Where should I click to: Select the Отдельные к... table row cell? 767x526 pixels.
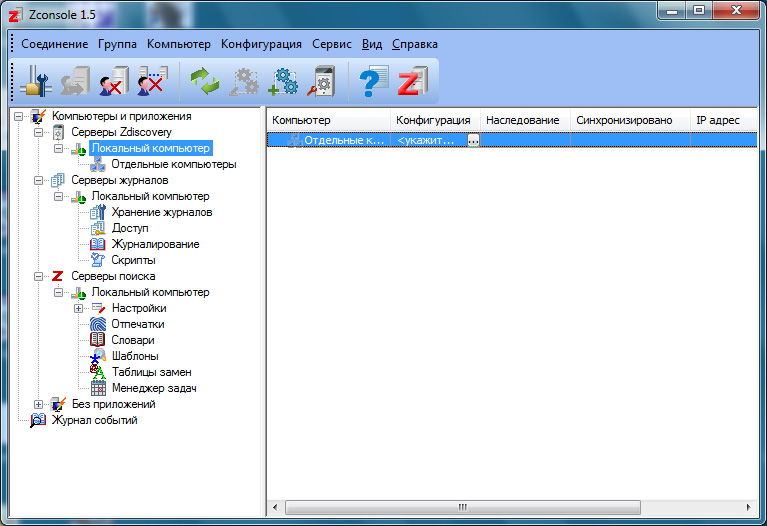point(329,140)
